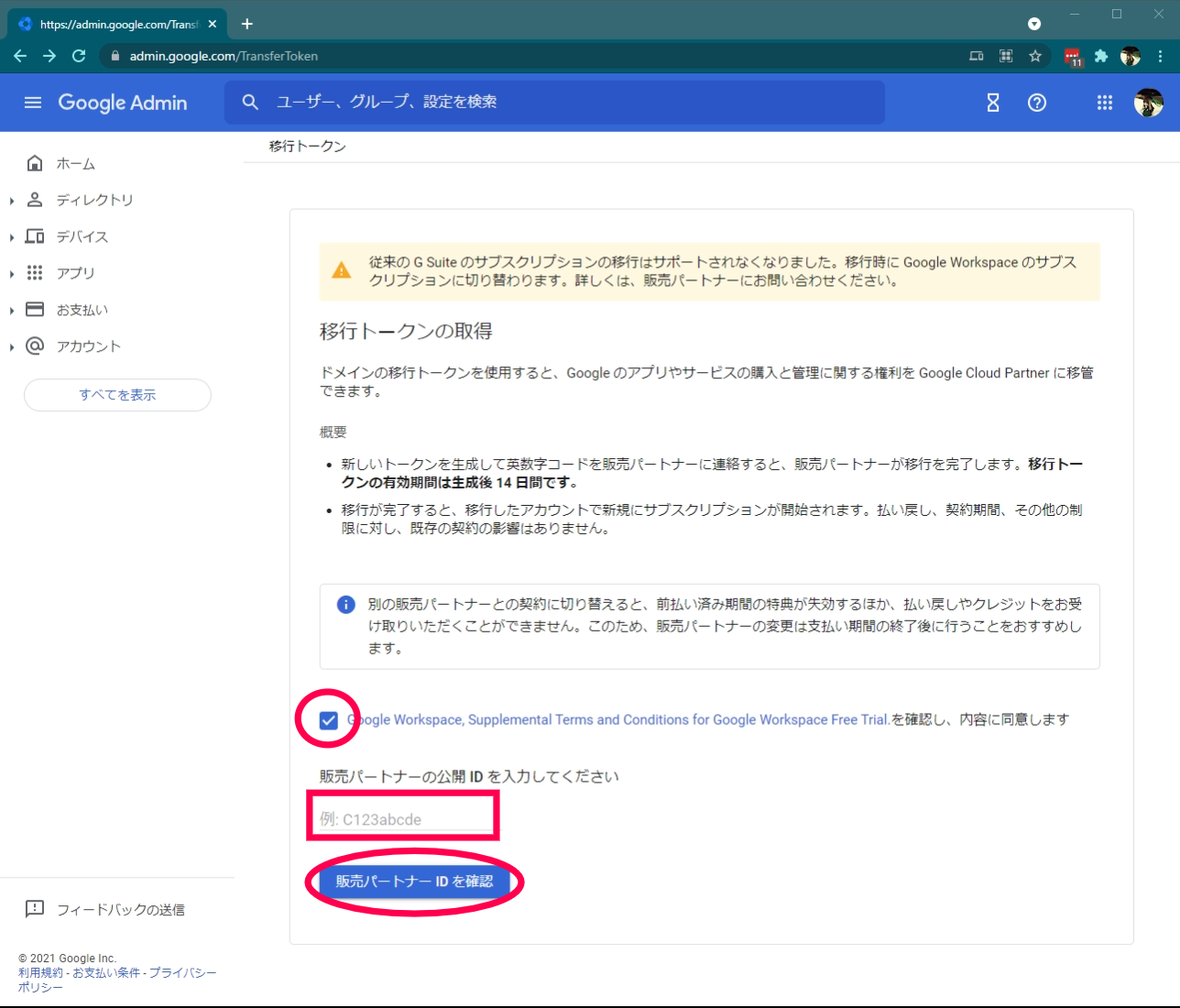Click the デバイス devices icon
Screen dimensions: 1180x1008
(35, 236)
